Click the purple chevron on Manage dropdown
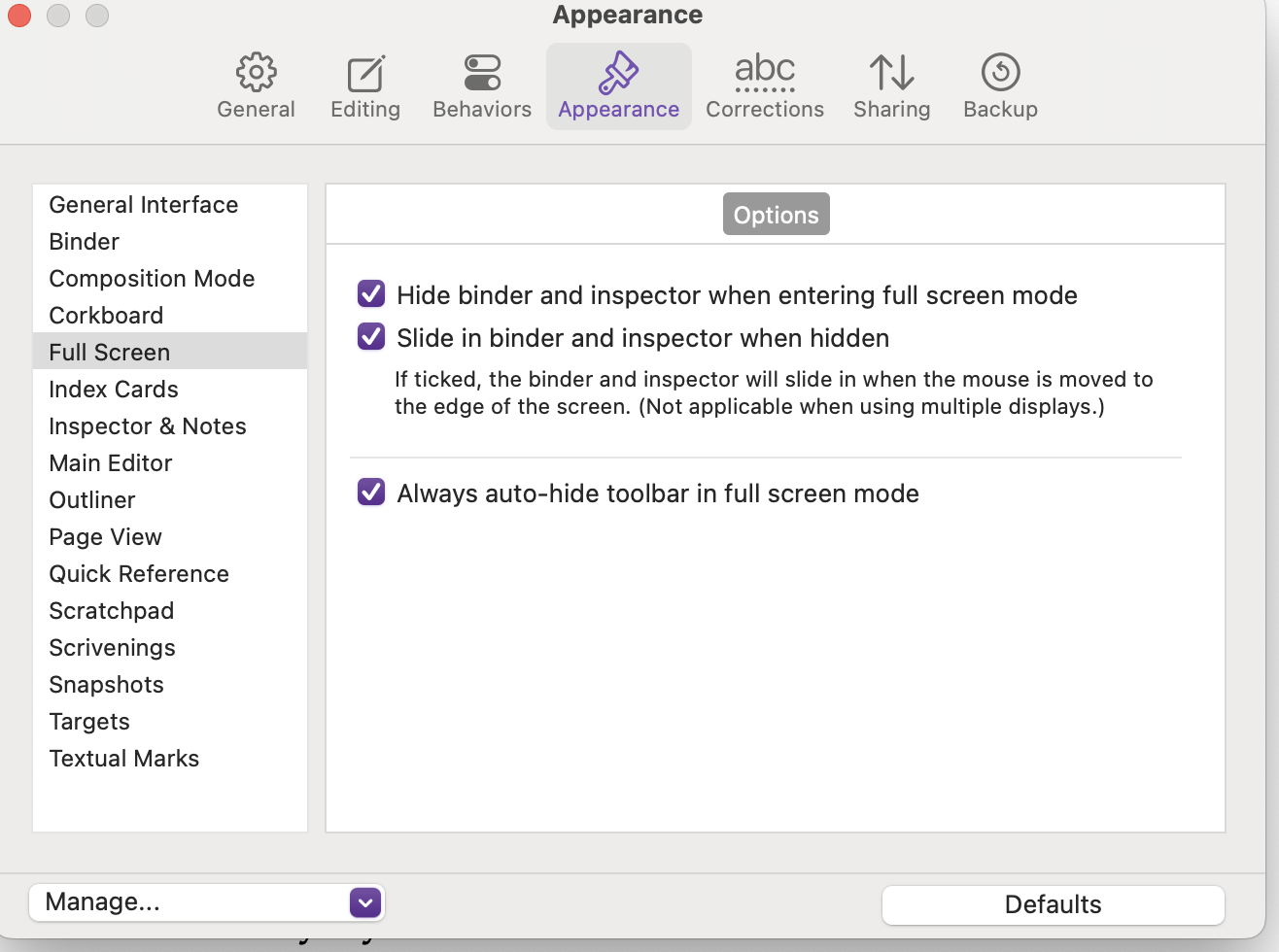Viewport: 1279px width, 952px height. pos(365,902)
